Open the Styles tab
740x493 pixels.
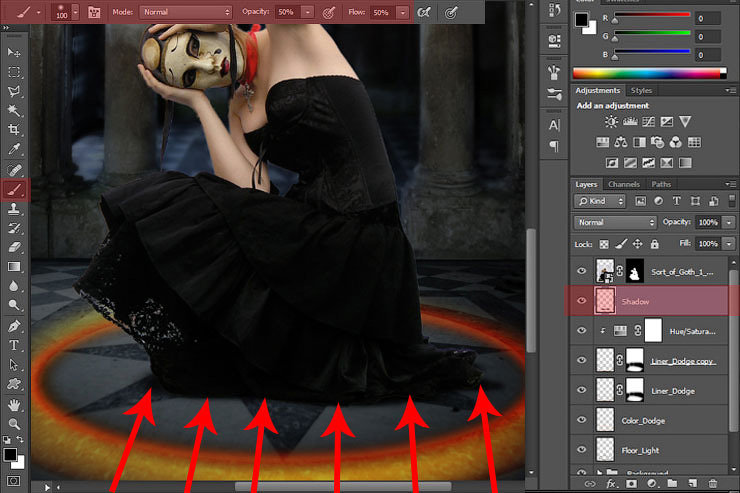(641, 91)
